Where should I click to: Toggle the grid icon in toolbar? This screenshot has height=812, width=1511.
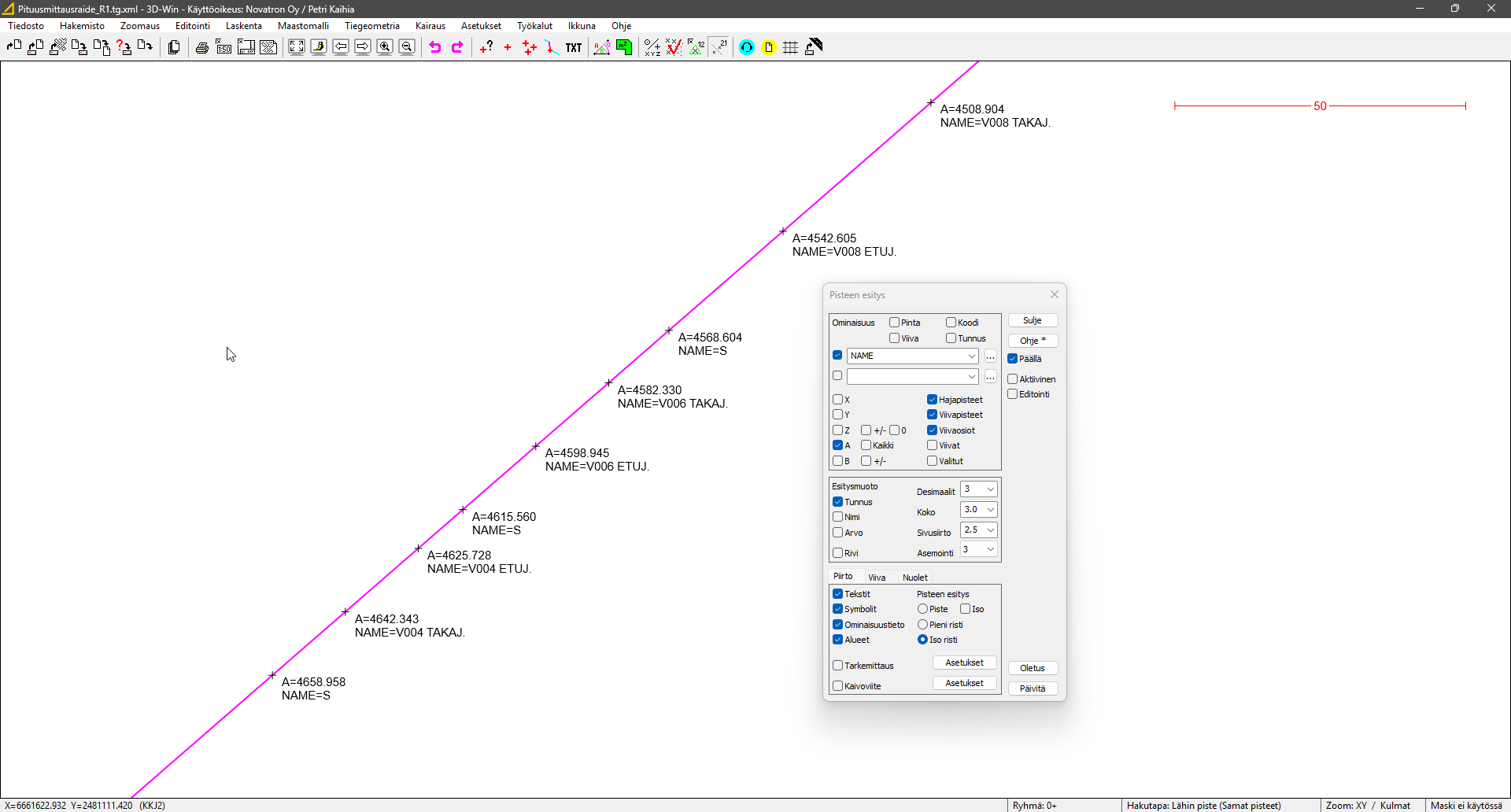[x=791, y=48]
